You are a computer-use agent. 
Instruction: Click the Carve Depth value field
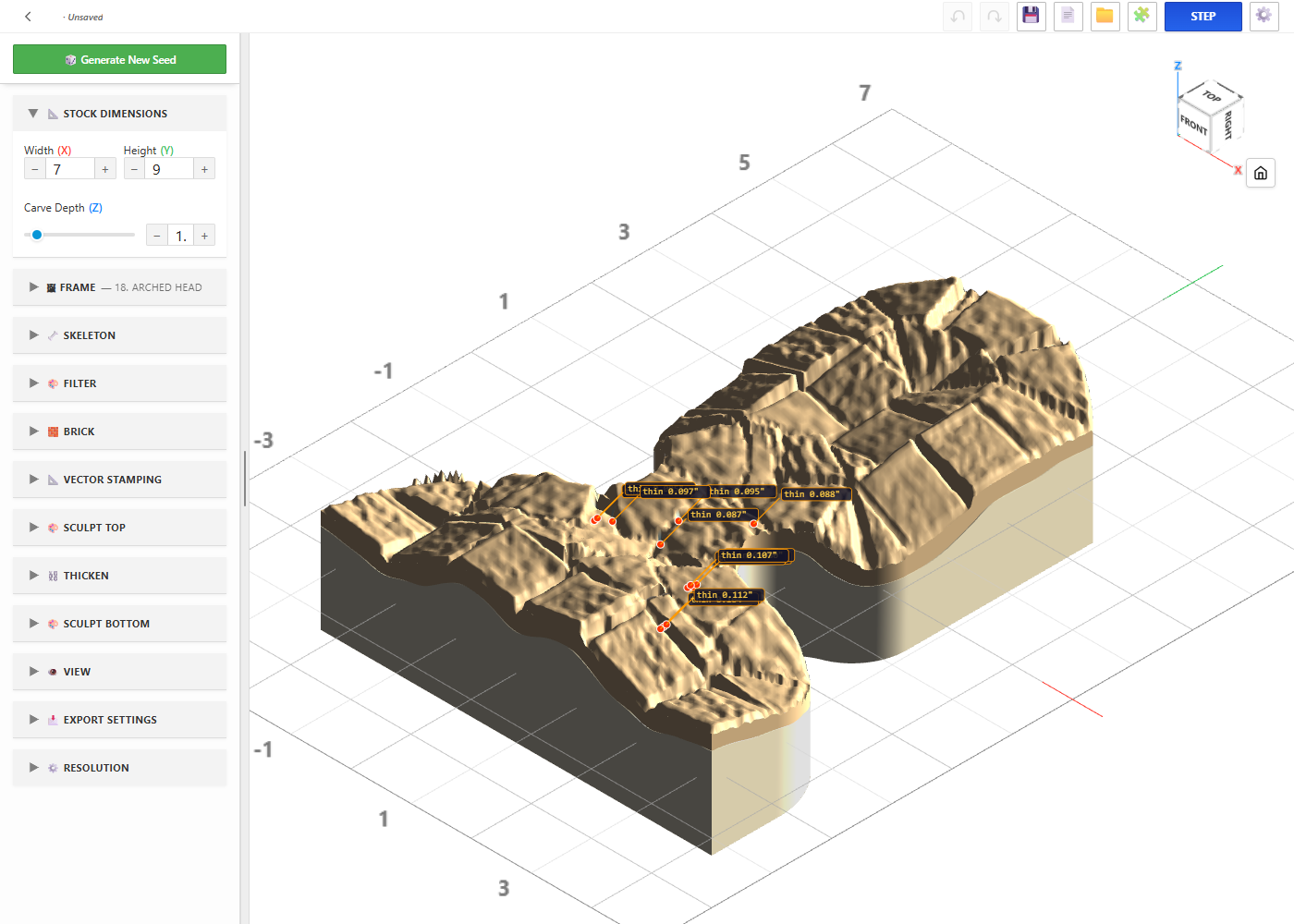pyautogui.click(x=180, y=236)
